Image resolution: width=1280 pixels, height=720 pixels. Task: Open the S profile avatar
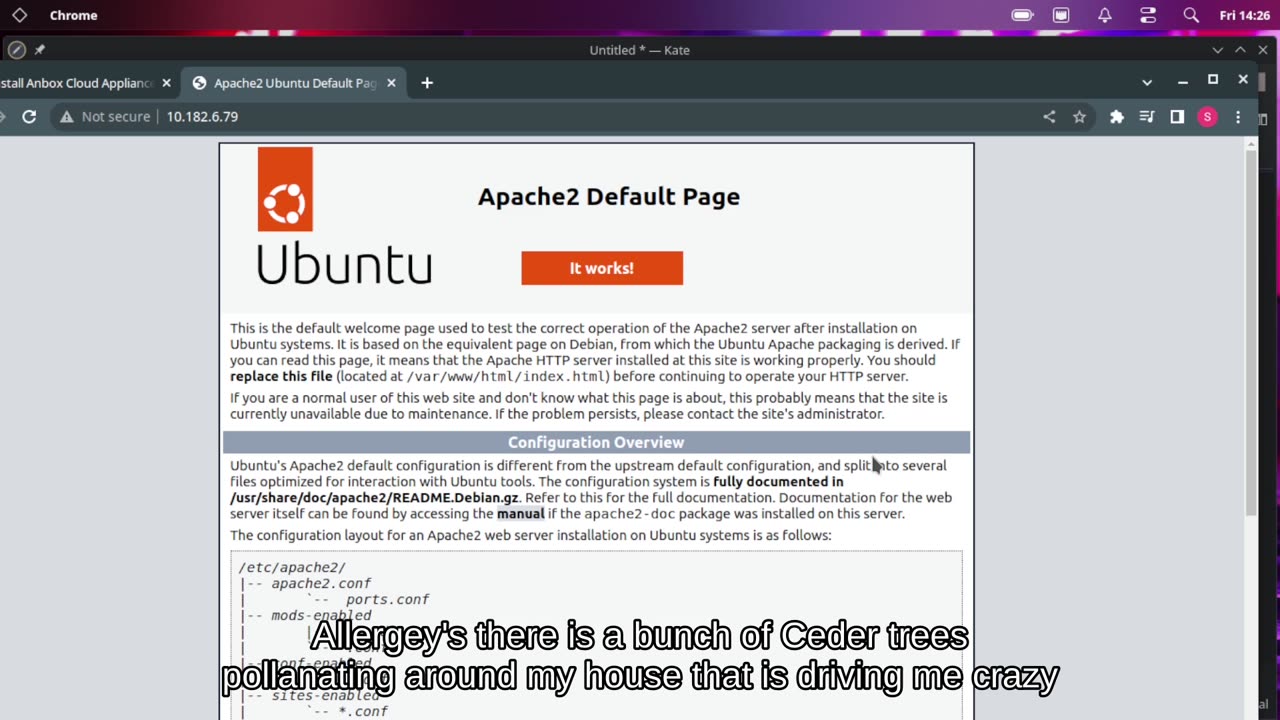[x=1207, y=117]
